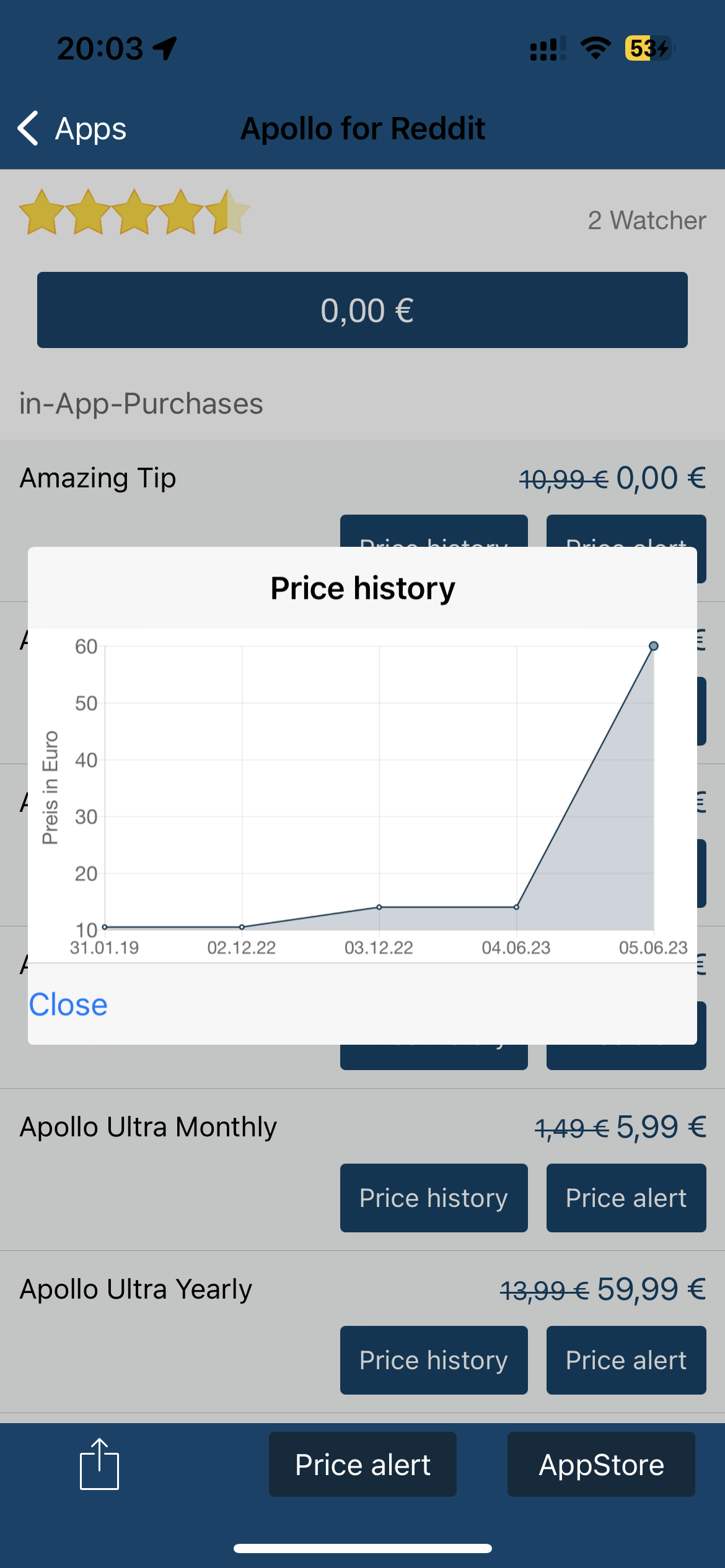Tap the cellular signal bars icon

547,48
